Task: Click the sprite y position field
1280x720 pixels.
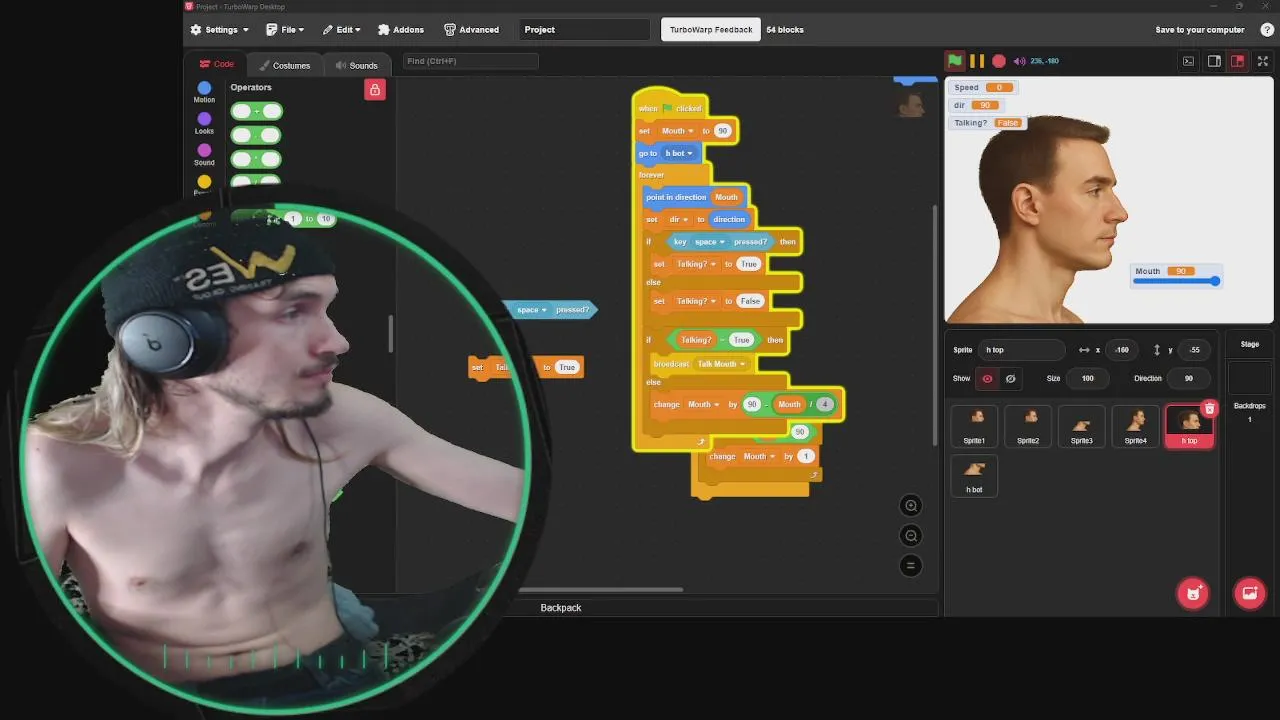Action: coord(1195,350)
